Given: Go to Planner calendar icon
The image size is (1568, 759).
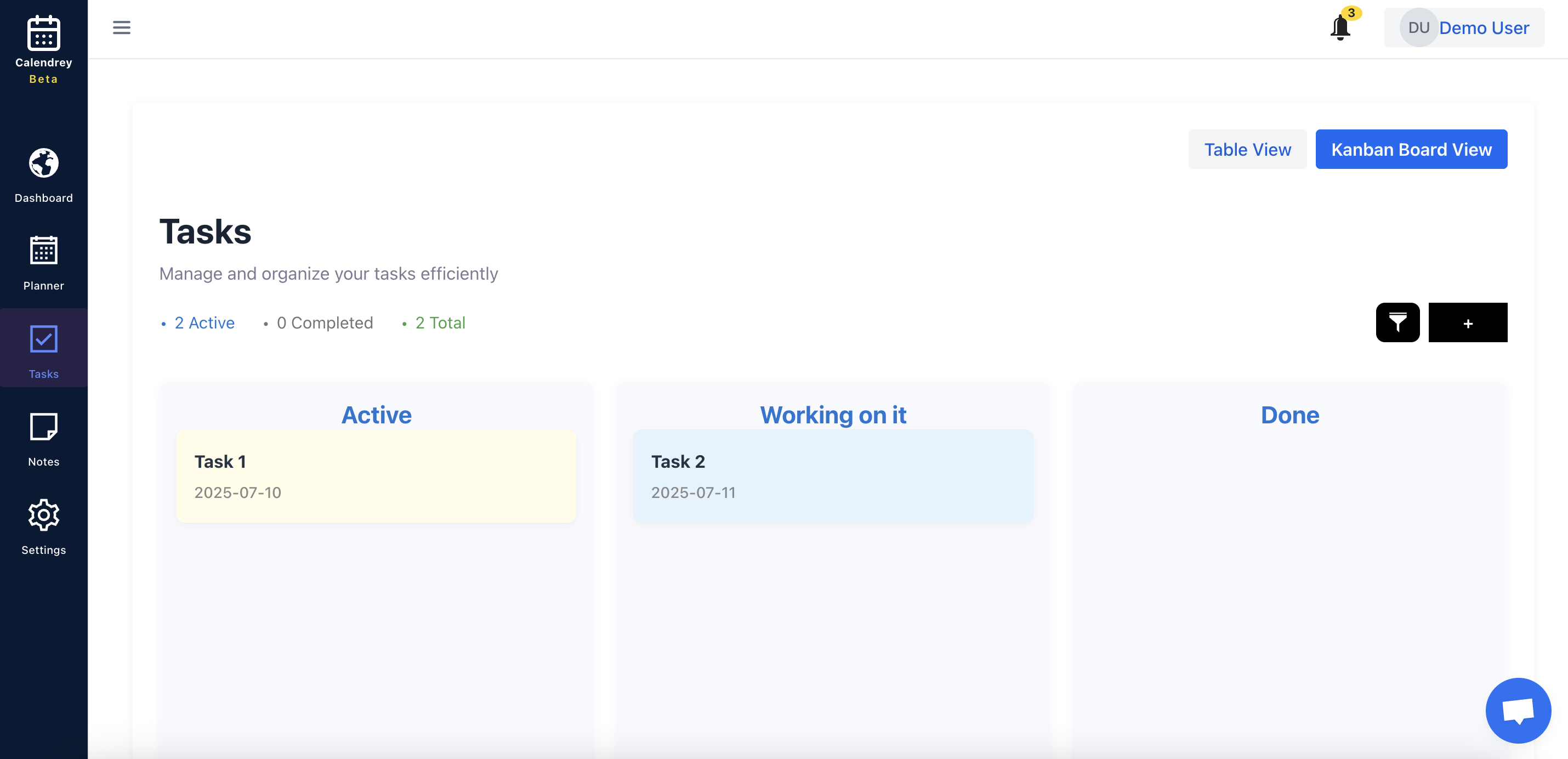Looking at the screenshot, I should coord(43,251).
